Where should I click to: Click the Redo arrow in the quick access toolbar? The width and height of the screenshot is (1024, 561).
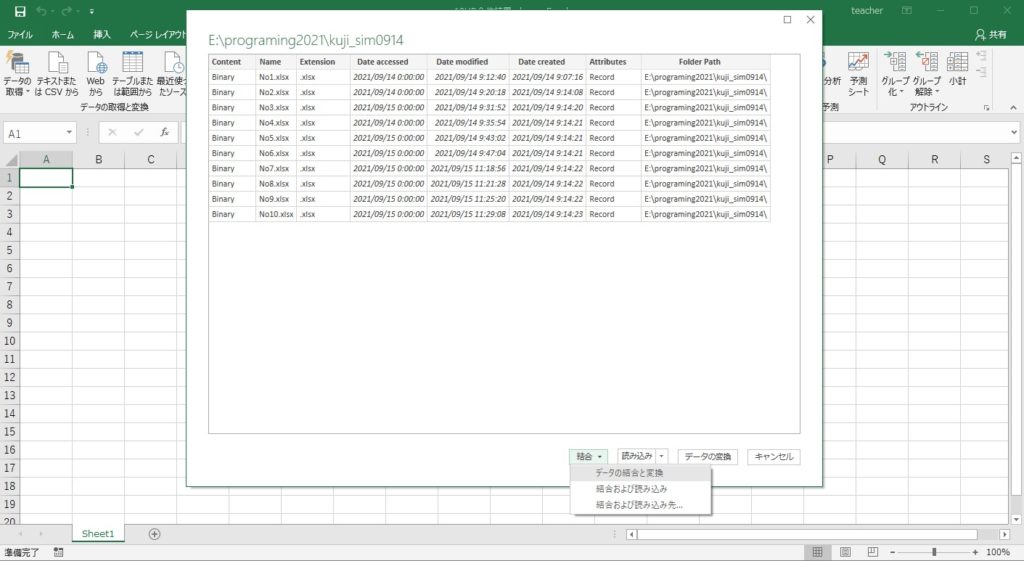pyautogui.click(x=67, y=11)
